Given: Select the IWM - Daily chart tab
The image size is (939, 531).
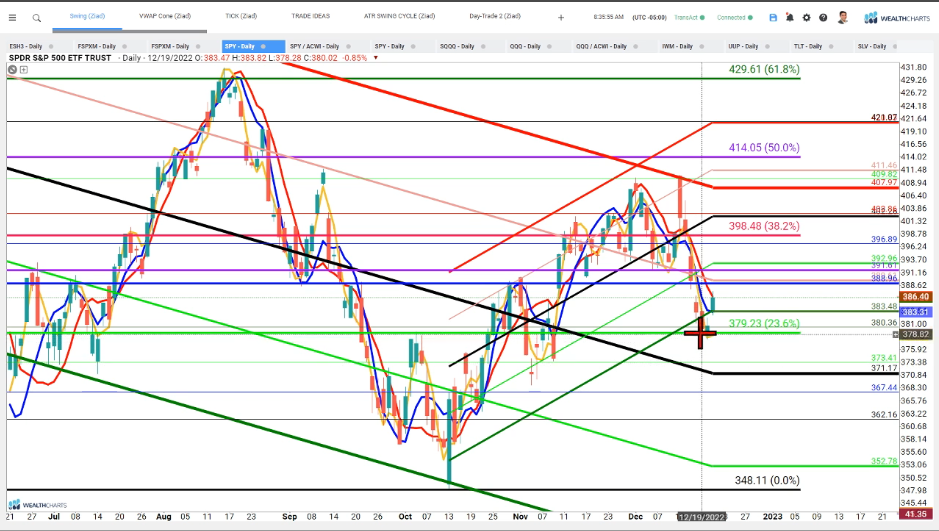Looking at the screenshot, I should point(677,46).
